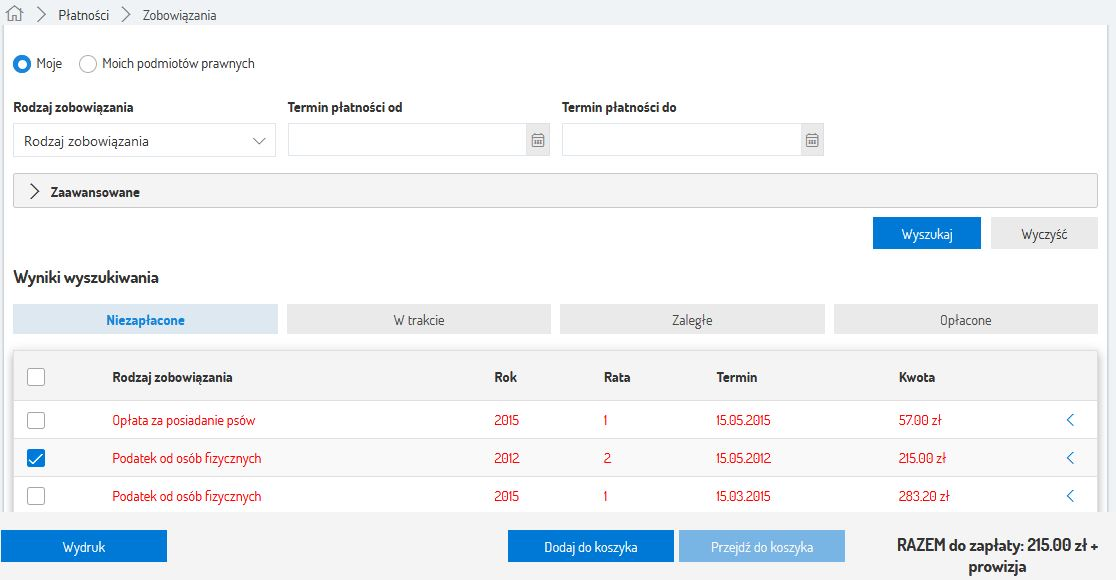
Task: Uncheck the 2012 Podatek od osób fizycznych row
Action: tap(36, 458)
